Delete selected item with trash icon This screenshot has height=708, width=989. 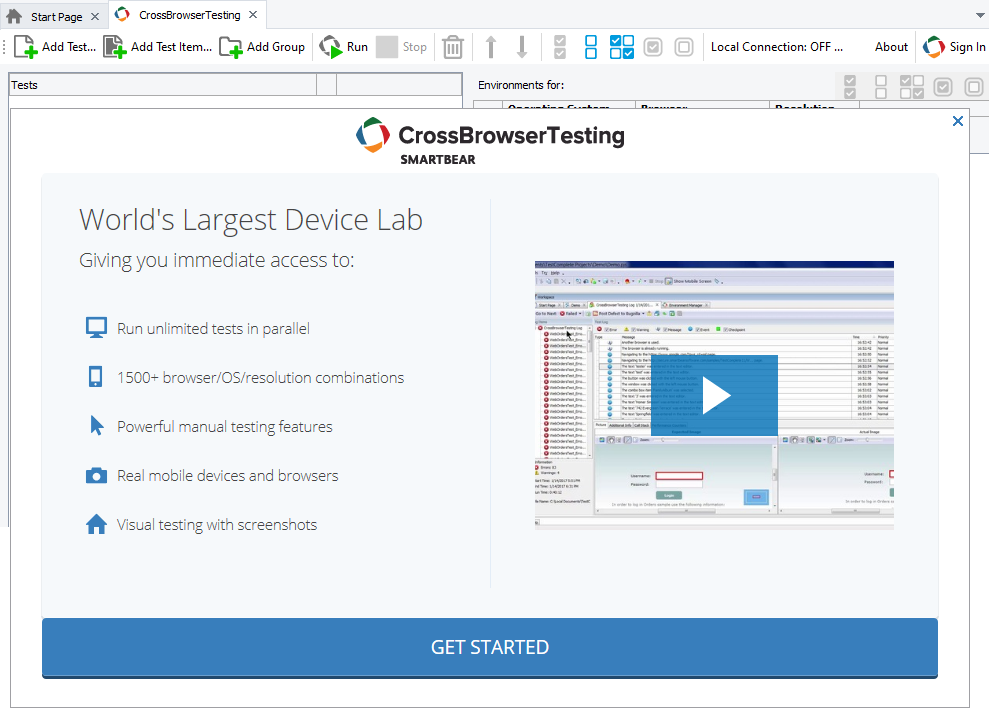click(452, 47)
